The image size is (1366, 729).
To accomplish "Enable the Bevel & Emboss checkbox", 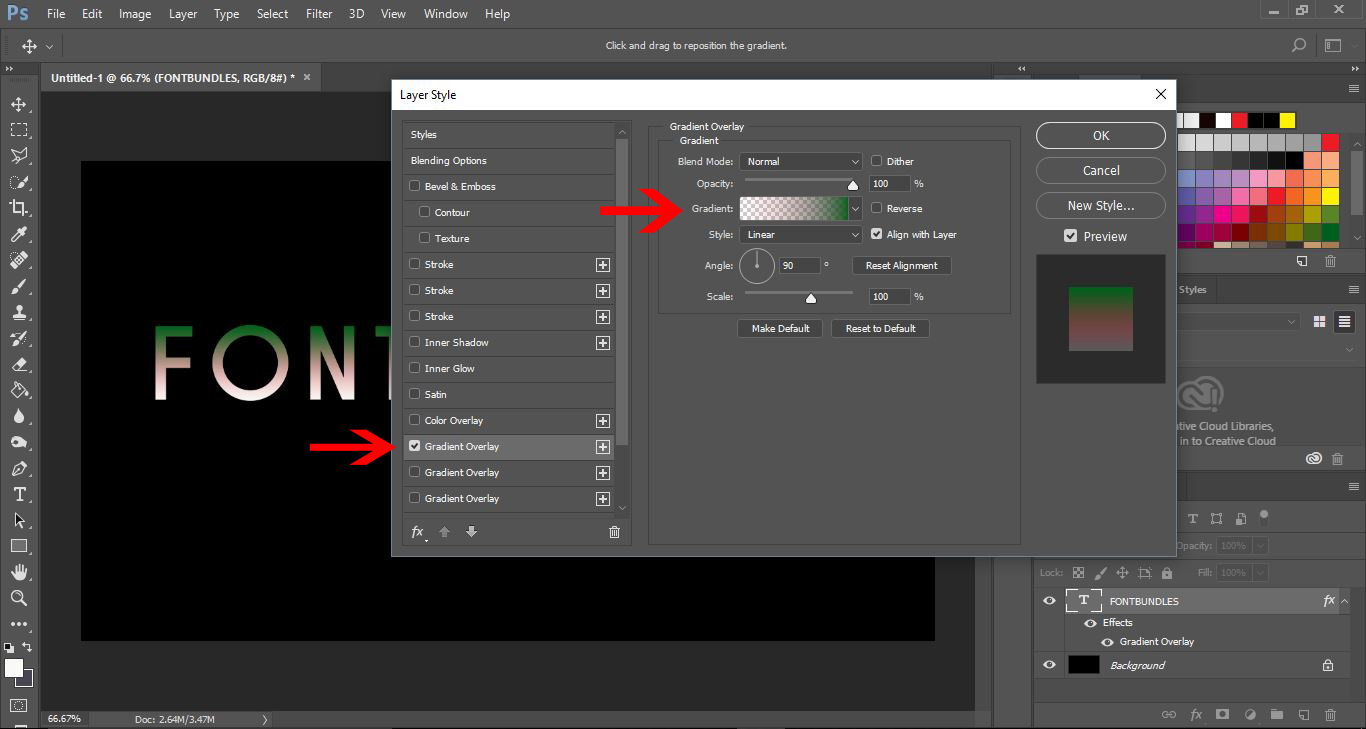I will coord(414,186).
